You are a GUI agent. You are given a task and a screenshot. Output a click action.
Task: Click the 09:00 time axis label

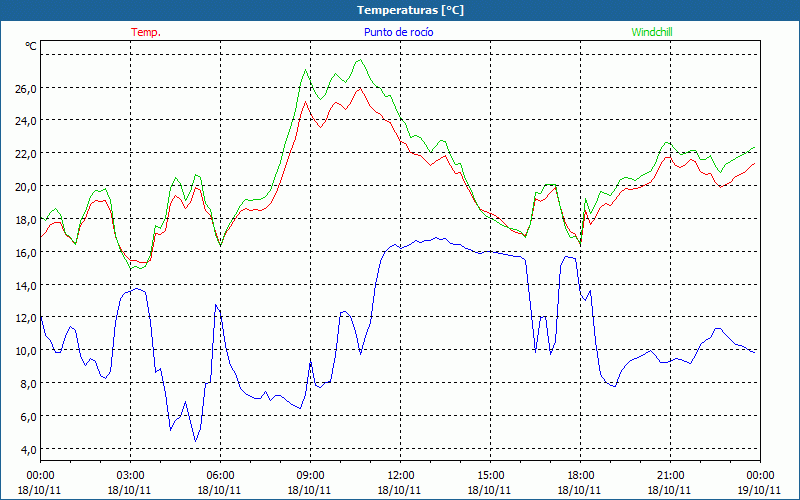tap(310, 476)
